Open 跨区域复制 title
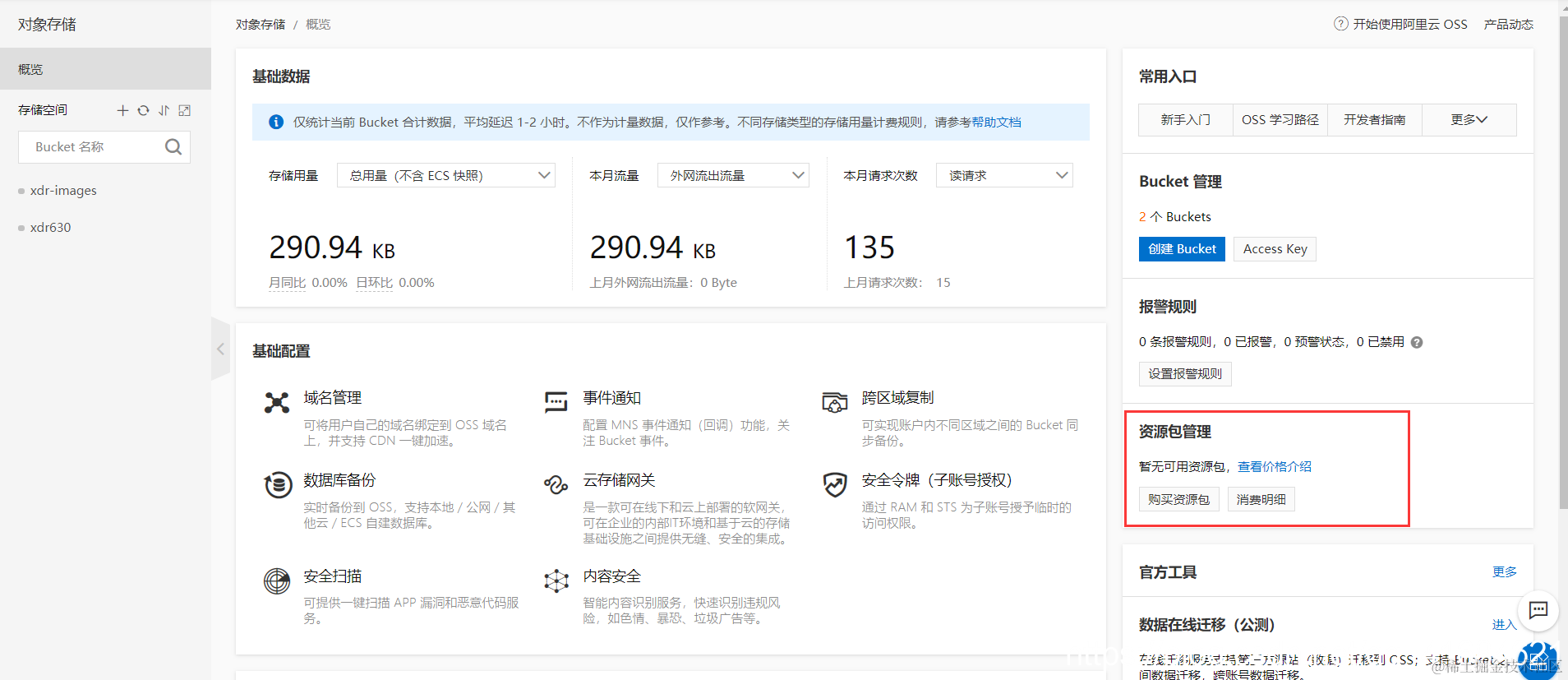 898,398
